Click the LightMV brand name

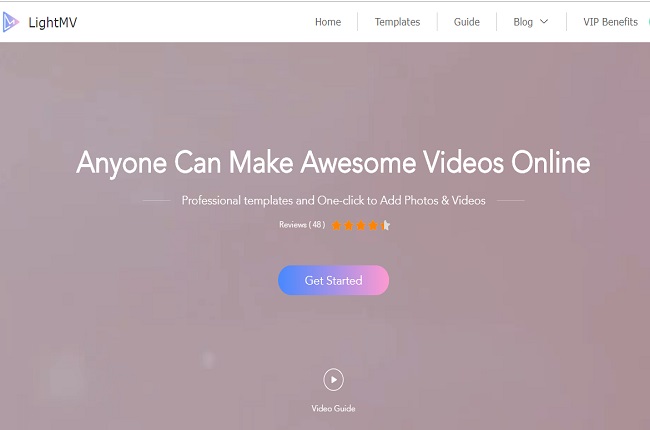click(53, 22)
